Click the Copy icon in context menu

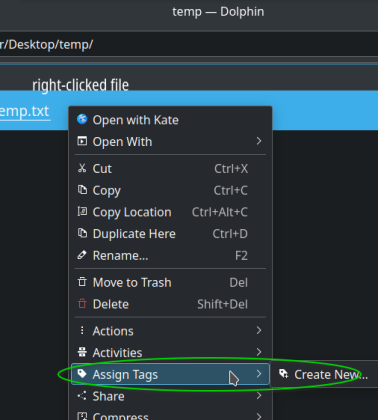coord(82,190)
